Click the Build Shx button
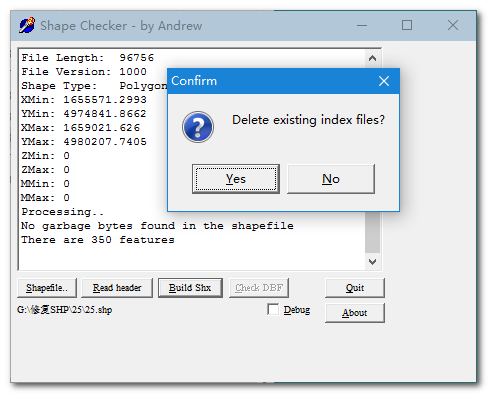Viewport: 488px width, 394px height. click(190, 288)
